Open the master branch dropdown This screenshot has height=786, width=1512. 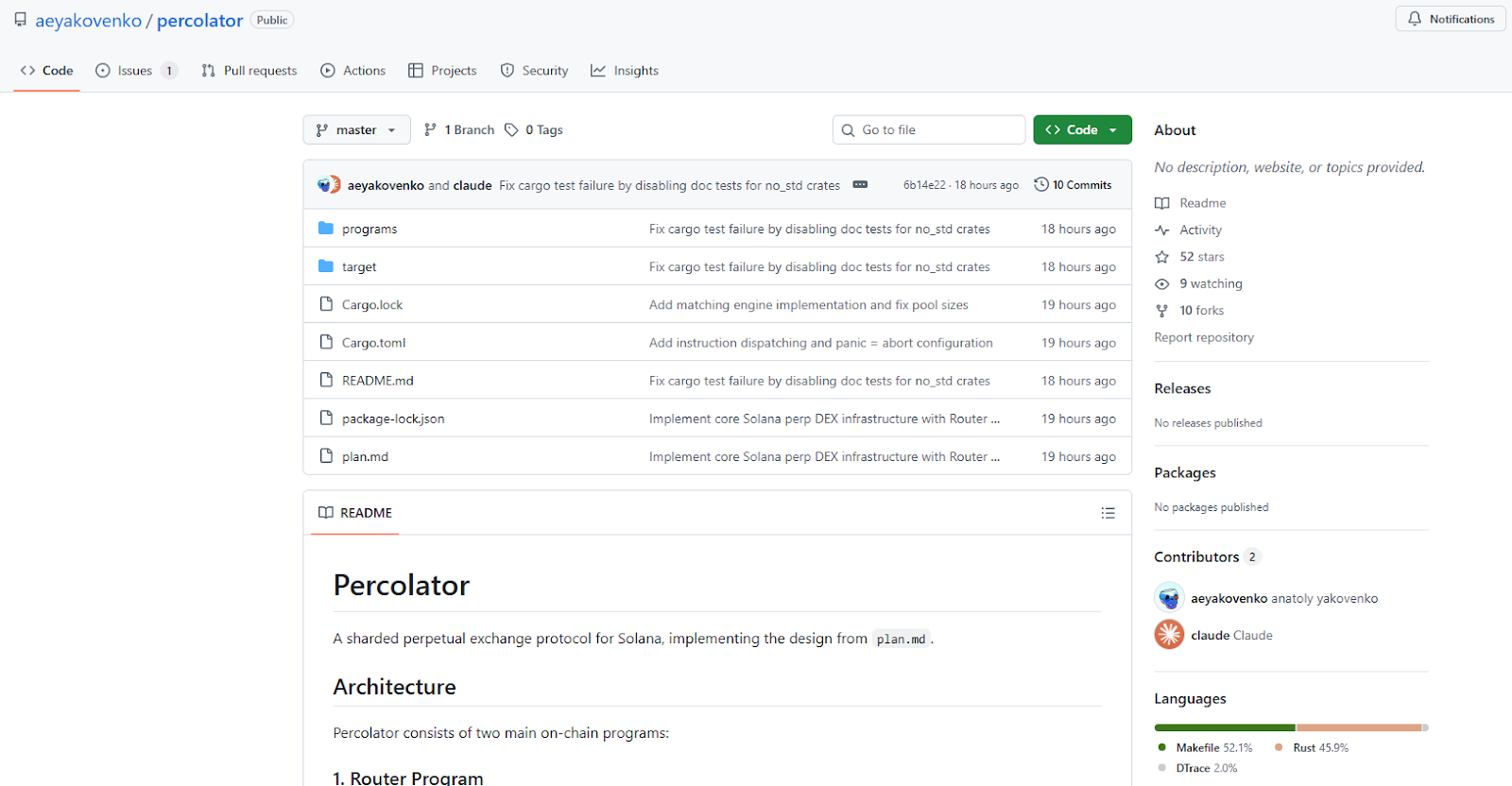click(356, 130)
